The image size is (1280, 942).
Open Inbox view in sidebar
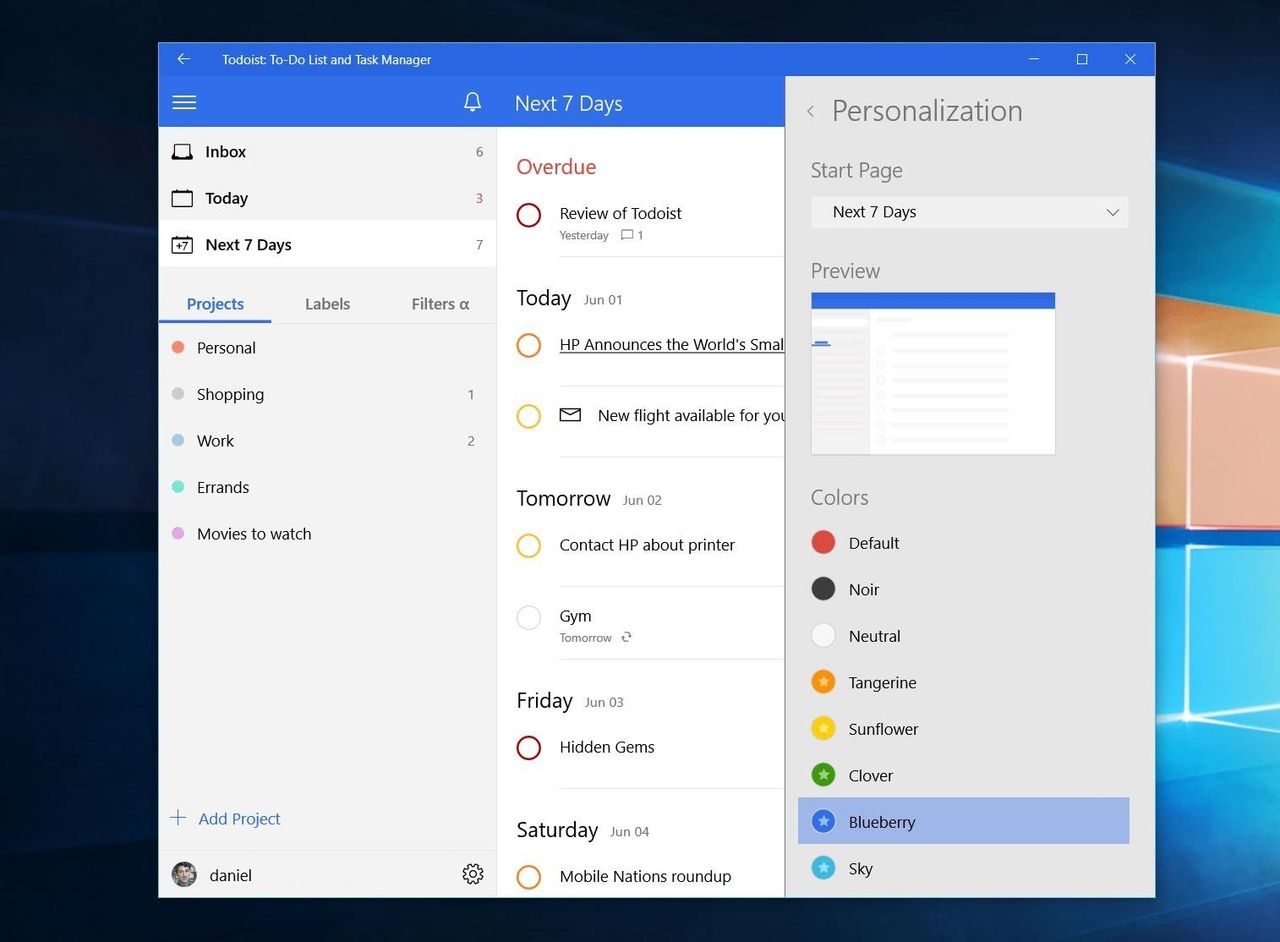point(327,152)
